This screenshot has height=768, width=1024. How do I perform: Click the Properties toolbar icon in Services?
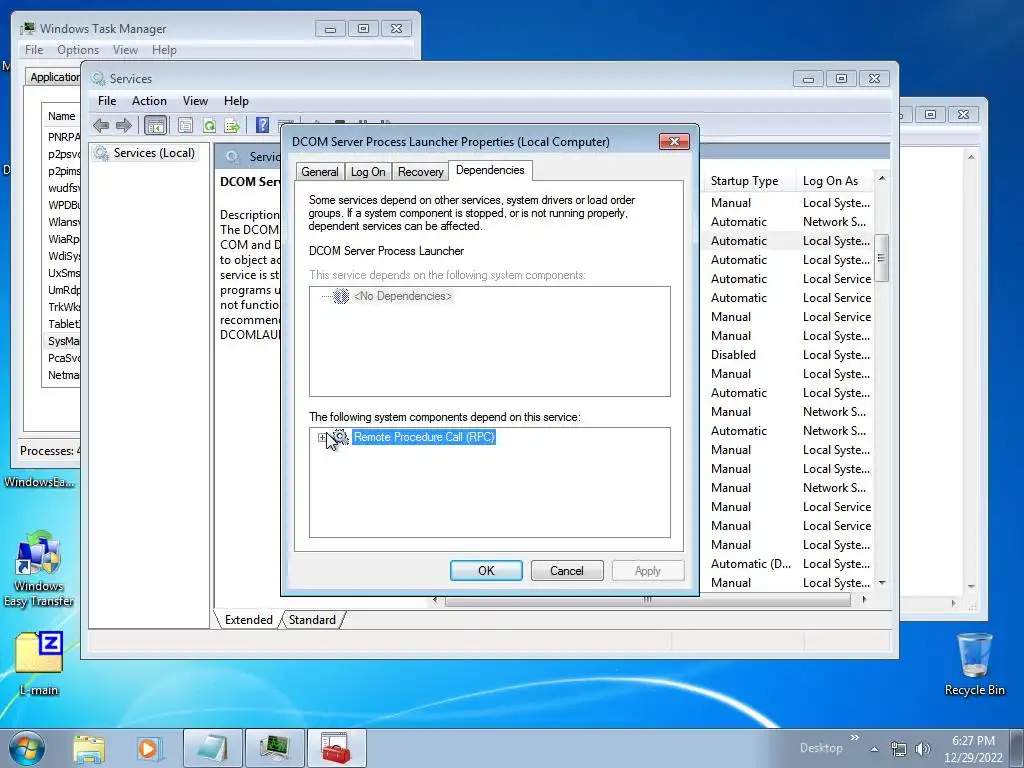(x=185, y=125)
